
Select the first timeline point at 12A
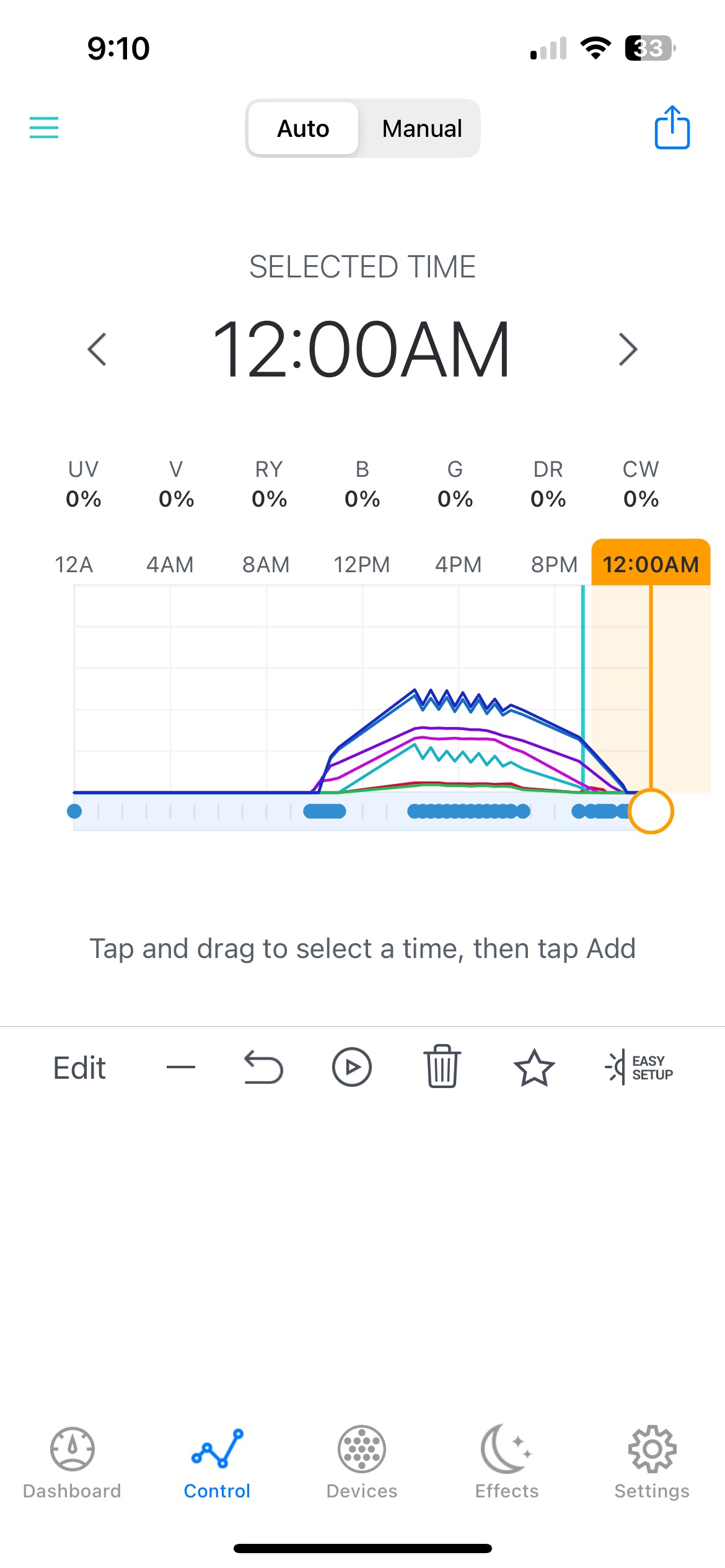pyautogui.click(x=74, y=811)
